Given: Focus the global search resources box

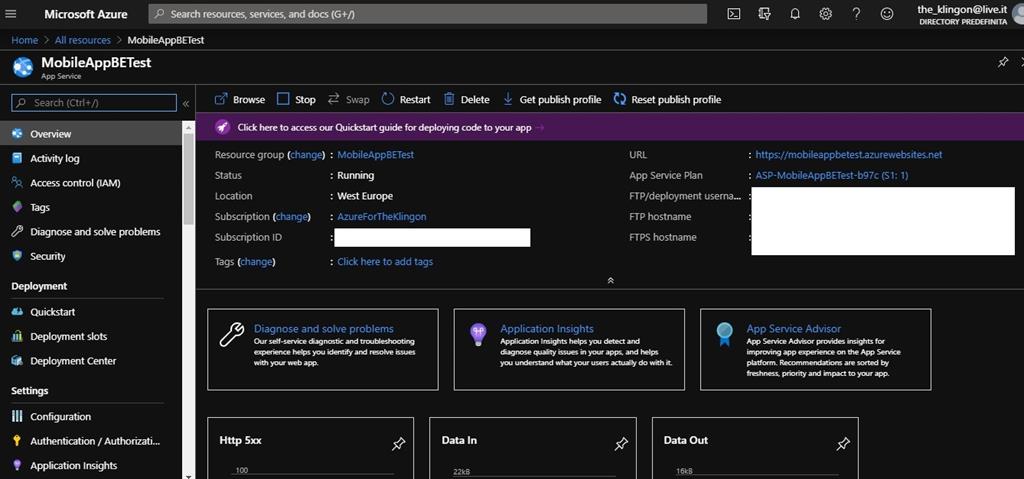Looking at the screenshot, I should (x=428, y=14).
